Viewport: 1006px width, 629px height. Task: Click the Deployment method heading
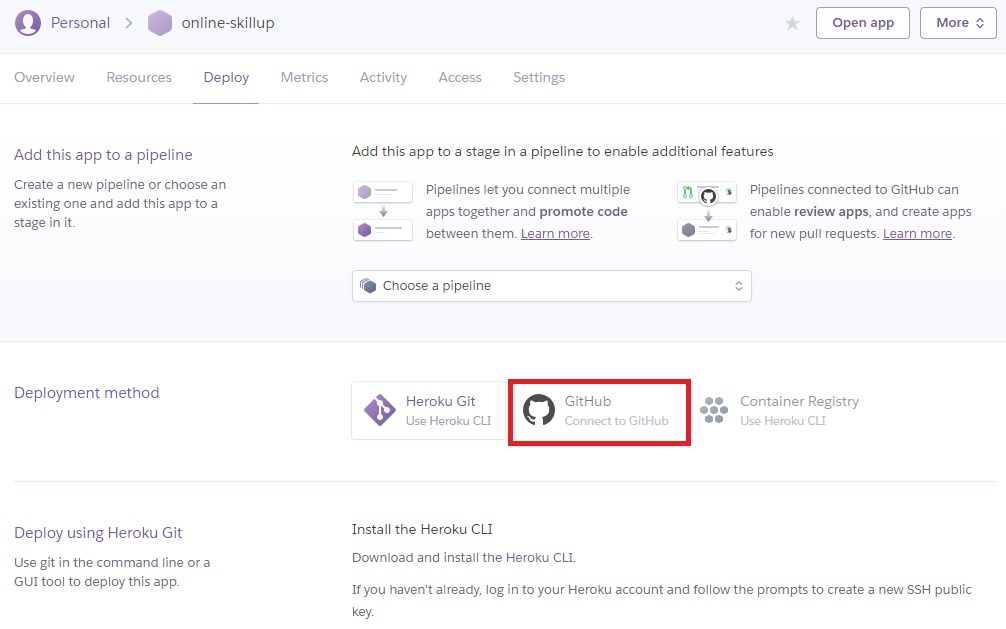(x=87, y=393)
